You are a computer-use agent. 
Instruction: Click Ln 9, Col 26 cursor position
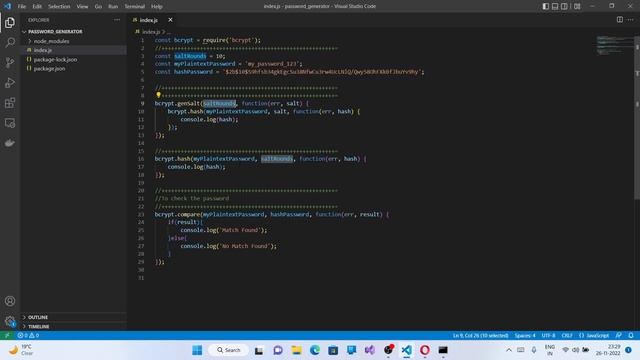[480, 335]
